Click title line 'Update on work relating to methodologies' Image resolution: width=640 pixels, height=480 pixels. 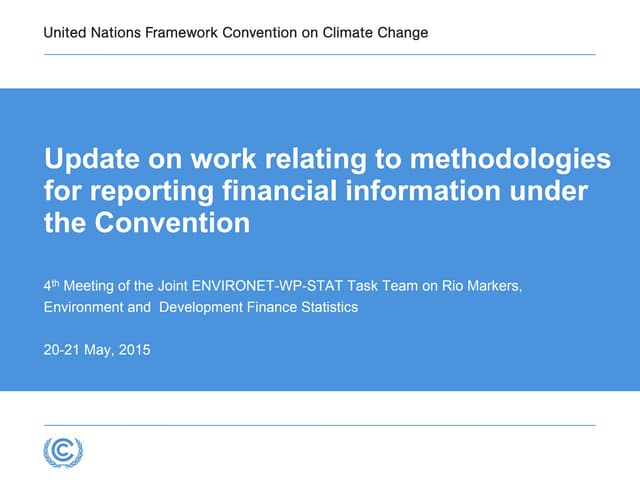[x=327, y=159]
